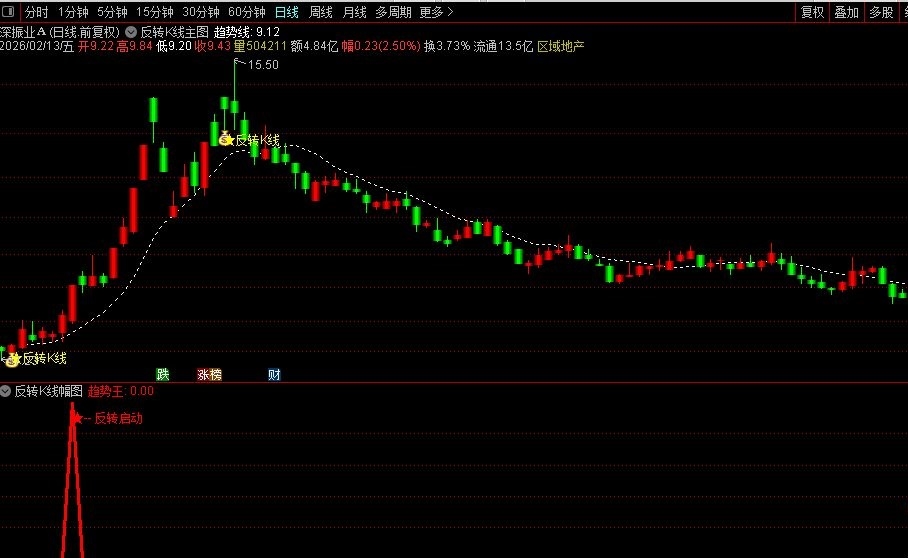Click the 2026/02/13/五 date text
Screen dimensions: 908x558
coord(37,46)
